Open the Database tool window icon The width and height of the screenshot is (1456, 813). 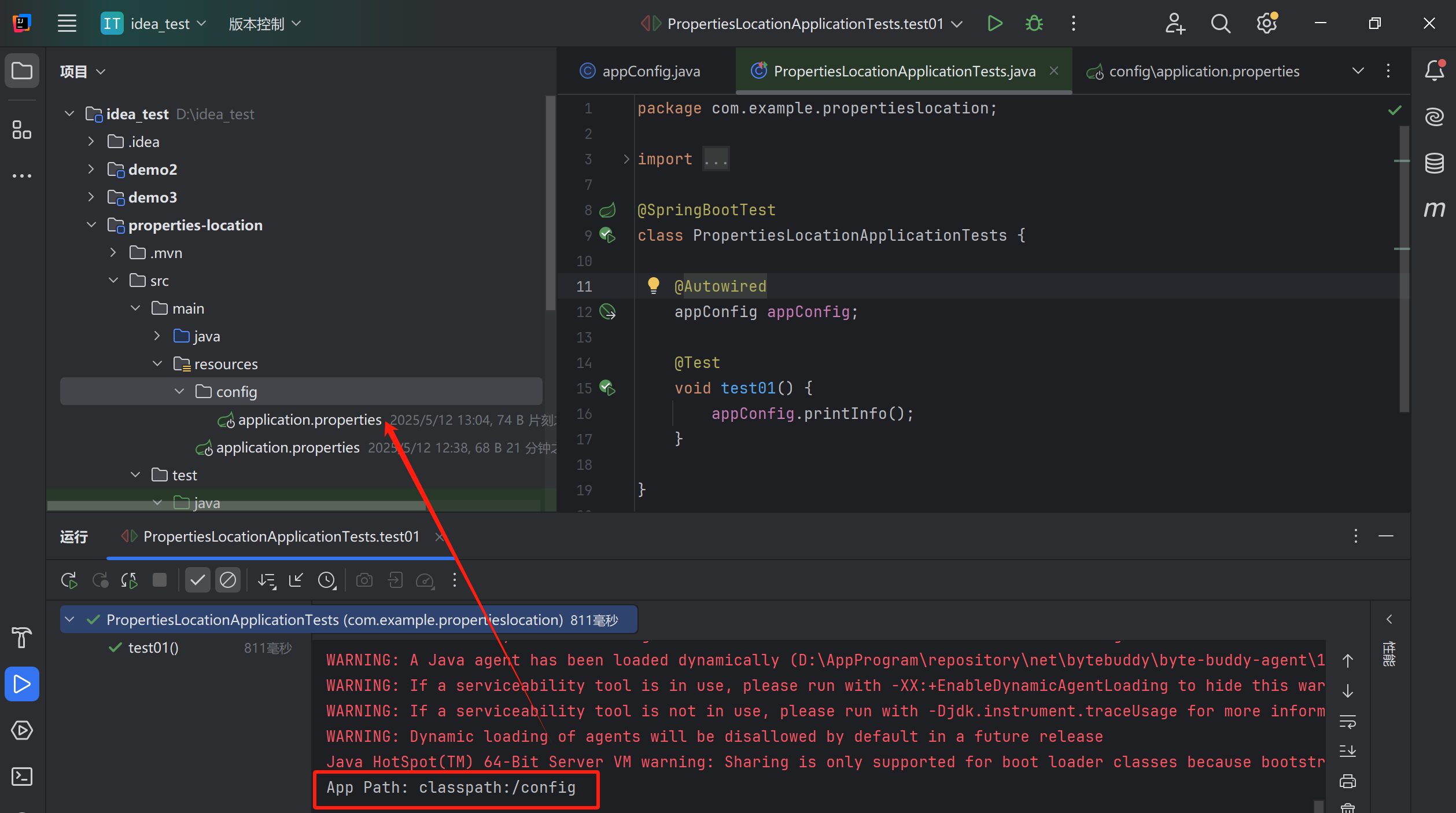(1435, 163)
